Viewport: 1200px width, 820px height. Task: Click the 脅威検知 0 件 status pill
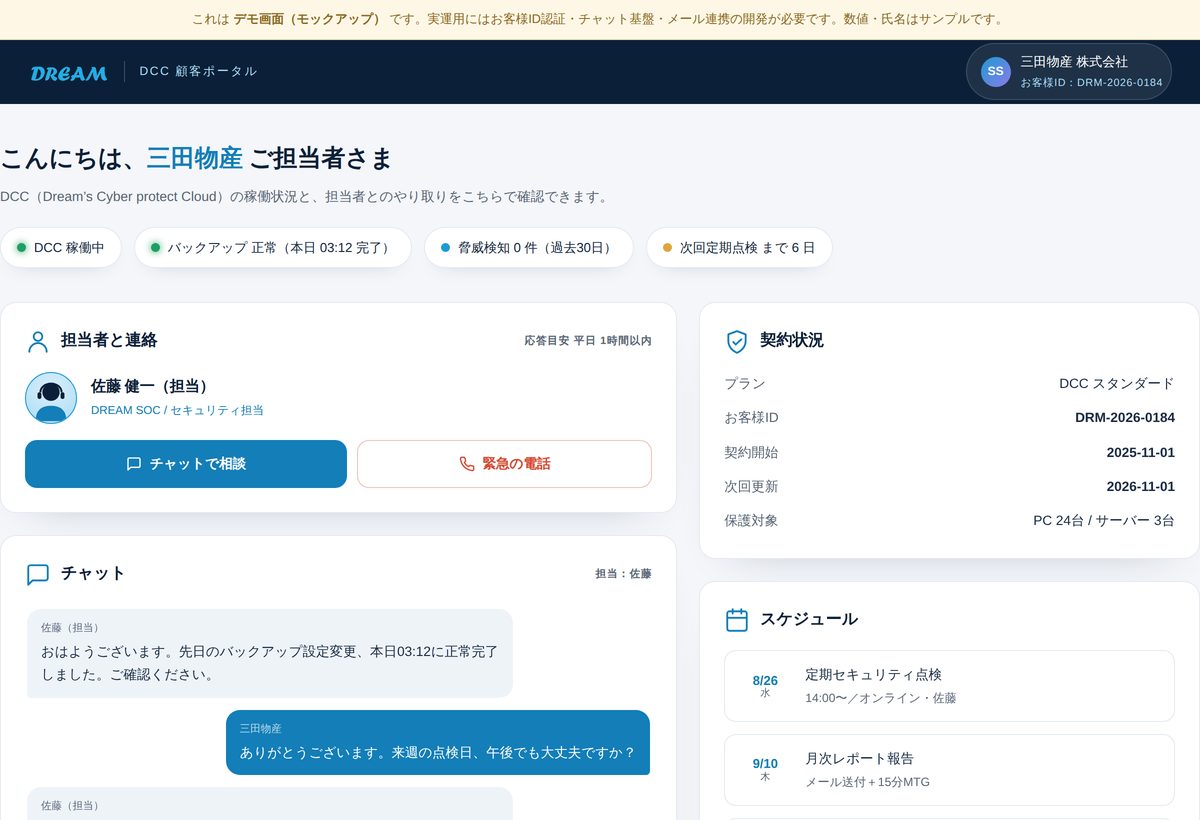pyautogui.click(x=529, y=248)
